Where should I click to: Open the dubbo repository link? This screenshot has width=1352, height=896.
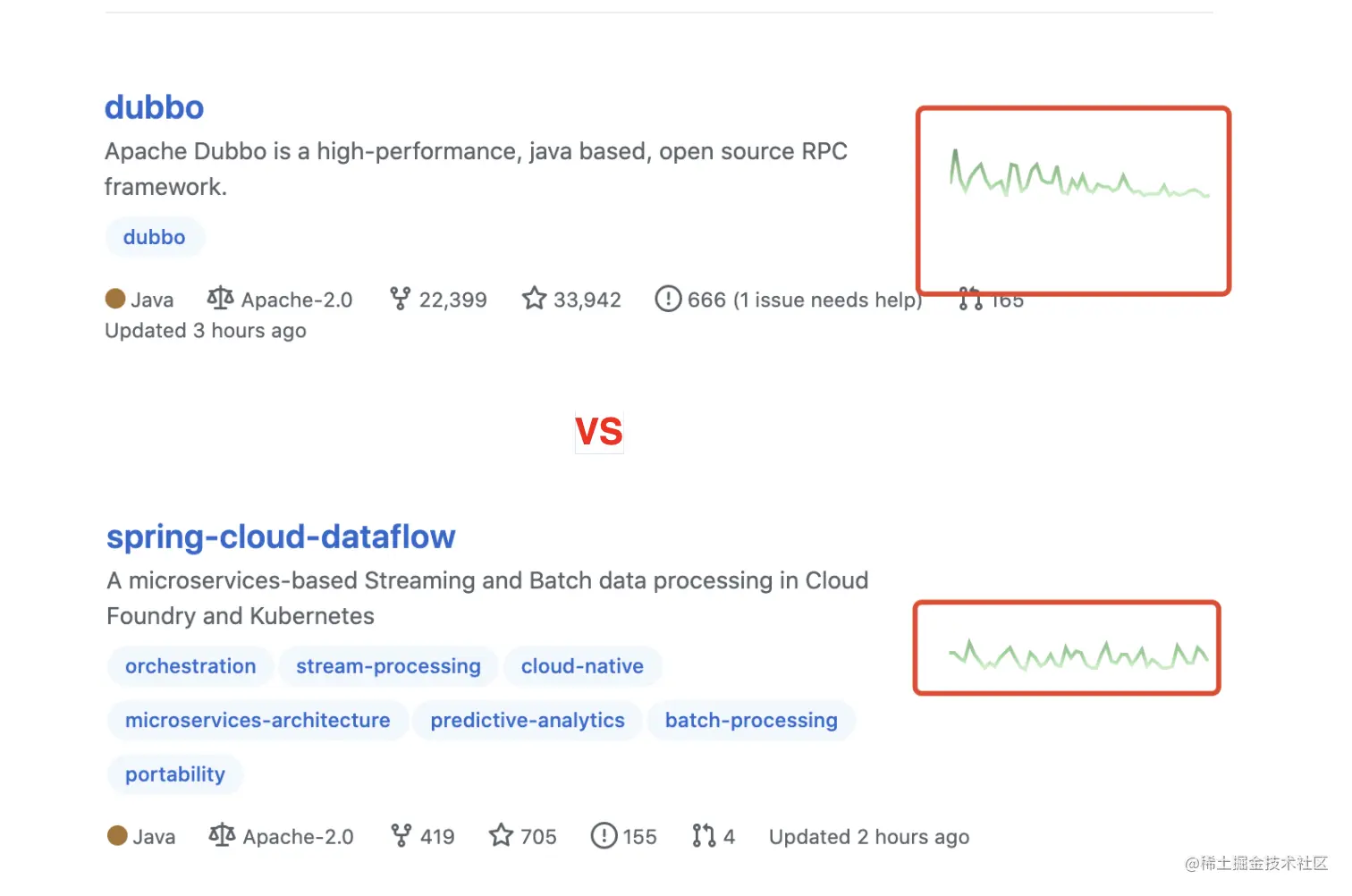coord(154,107)
